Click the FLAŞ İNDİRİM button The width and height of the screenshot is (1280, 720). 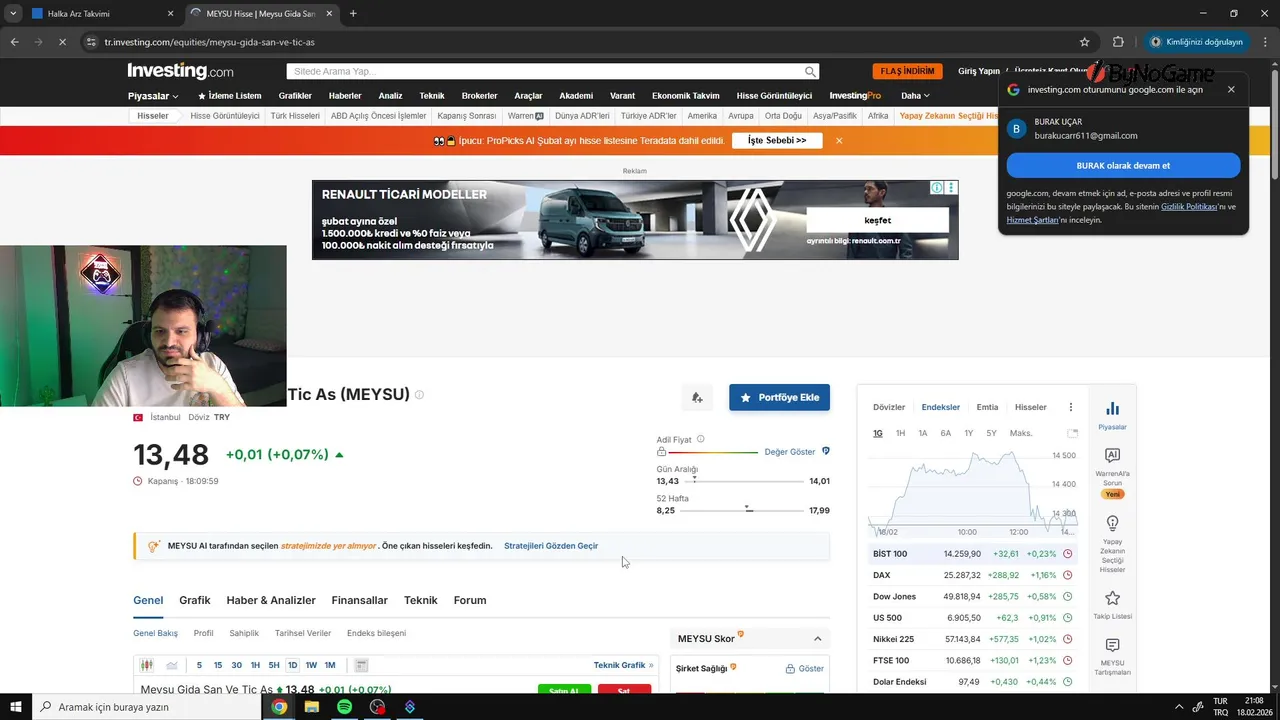click(x=907, y=71)
